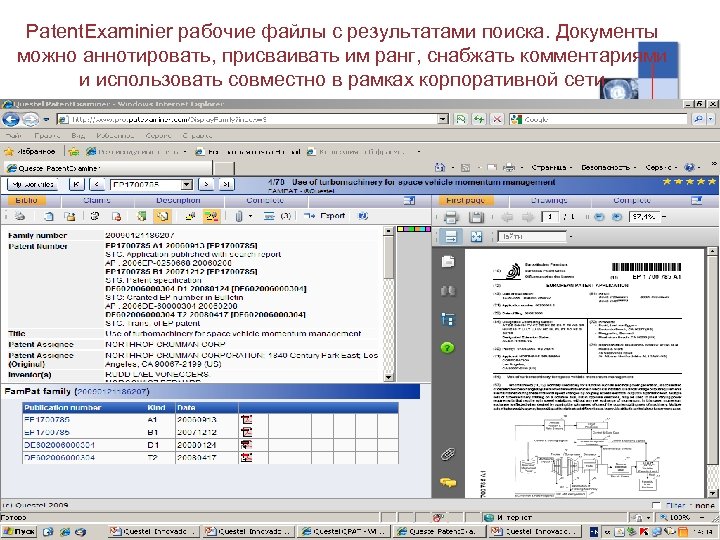This screenshot has height=540, width=720.
Task: Click the green question mark help icon
Action: click(x=448, y=348)
